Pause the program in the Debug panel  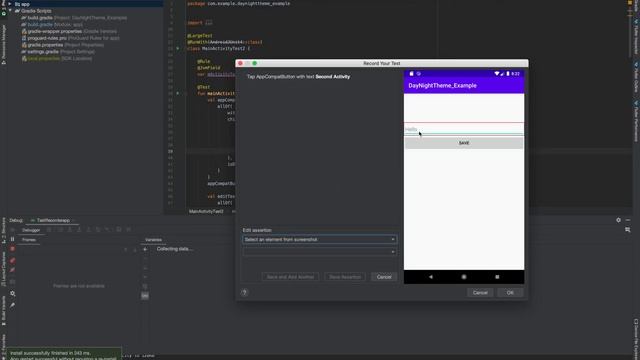click(12, 239)
